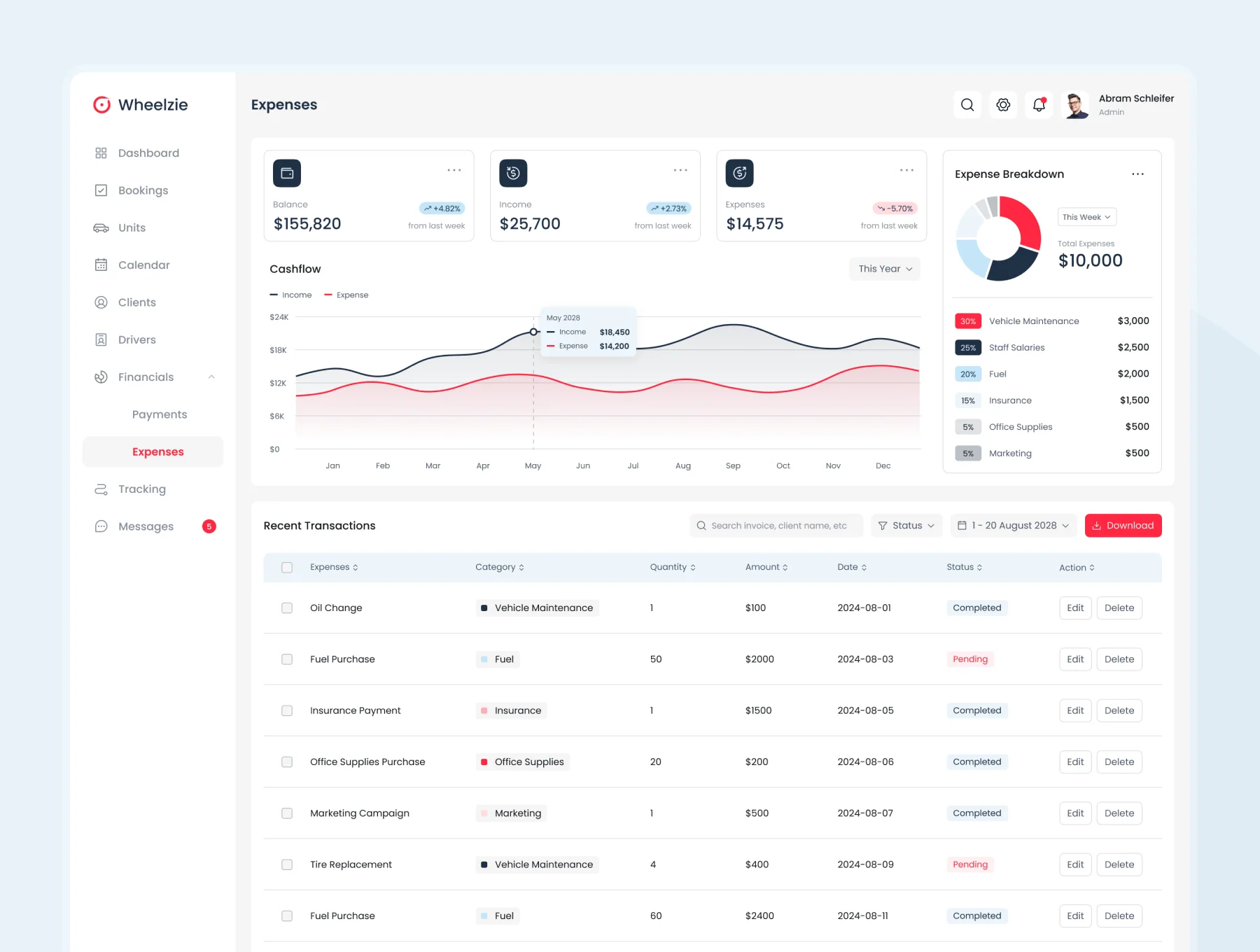Viewport: 1260px width, 952px height.
Task: Click the 25% Staff Salaries color badge
Action: (968, 348)
